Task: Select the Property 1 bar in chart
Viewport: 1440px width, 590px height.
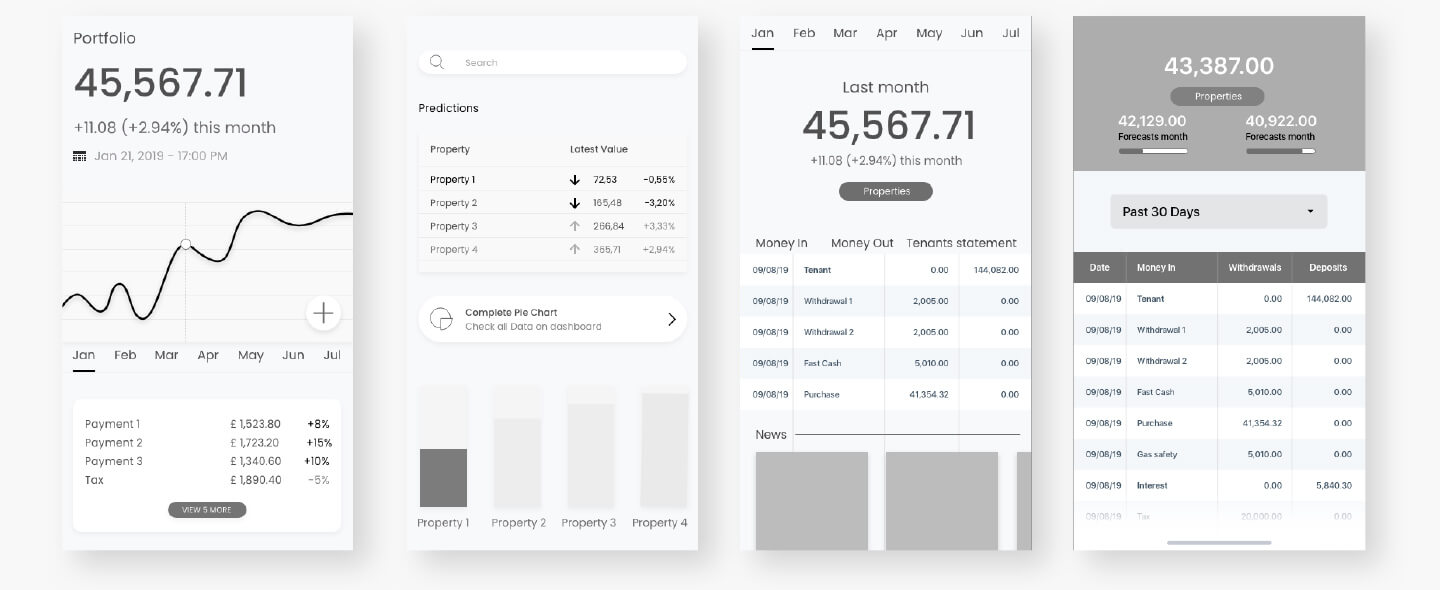Action: pyautogui.click(x=443, y=477)
